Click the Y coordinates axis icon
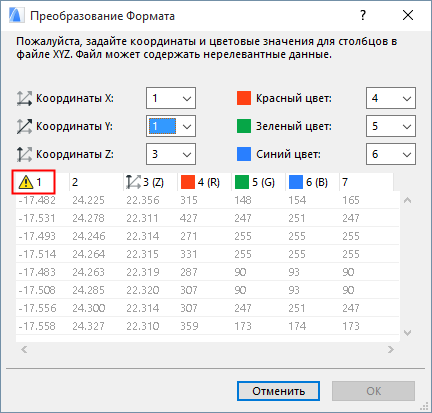Screen dimensions: 432x413 coord(24,126)
